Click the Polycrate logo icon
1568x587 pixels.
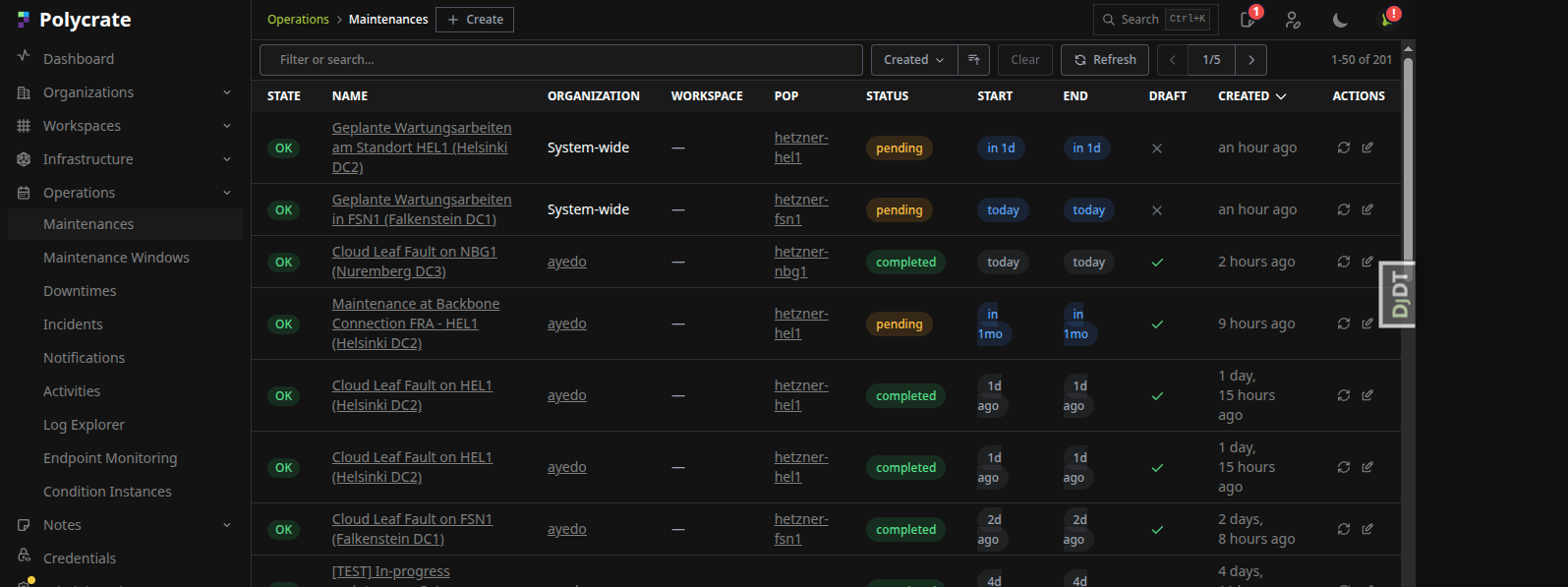click(24, 20)
